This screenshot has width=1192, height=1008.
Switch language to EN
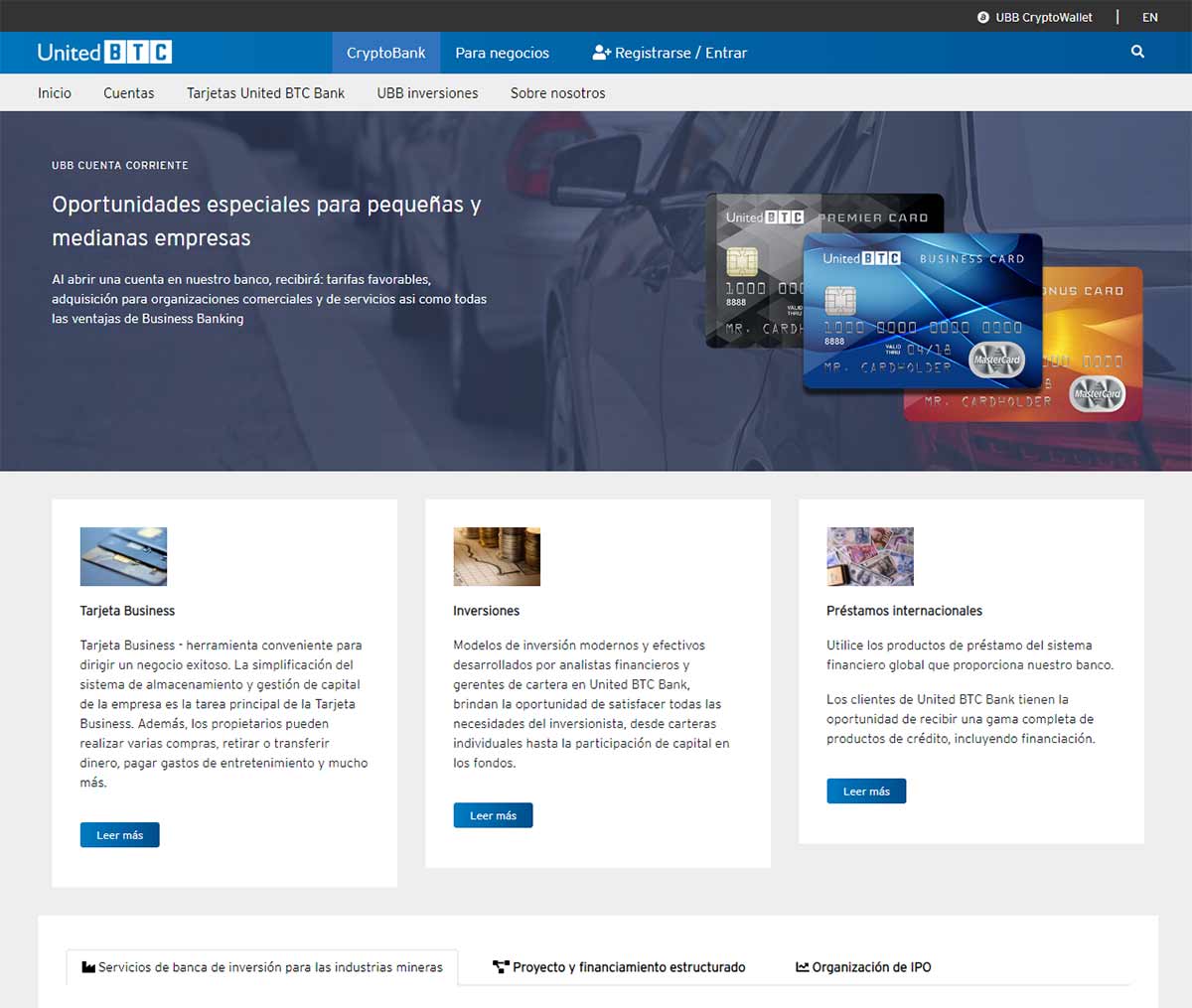(1149, 17)
